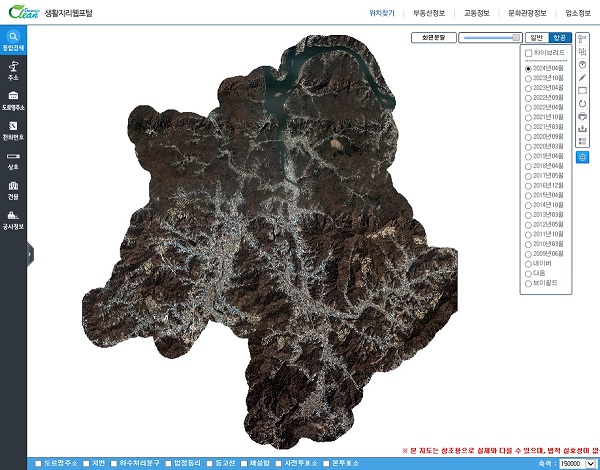Image resolution: width=600 pixels, height=470 pixels.
Task: Open the 공사정보 sidebar icon
Action: point(13,220)
